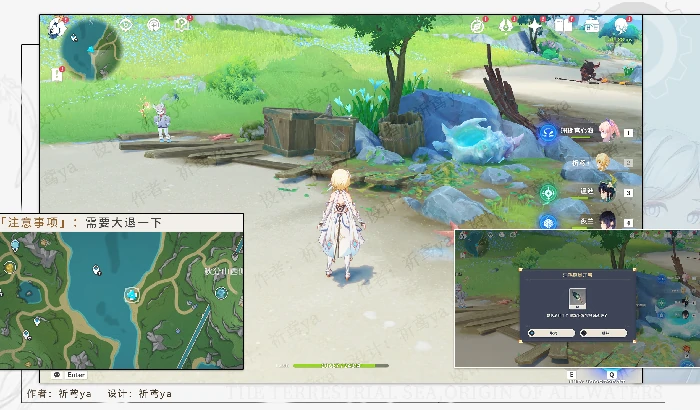The image size is (700, 410).
Task: Switch to party member slot 2
Action: coord(604,162)
